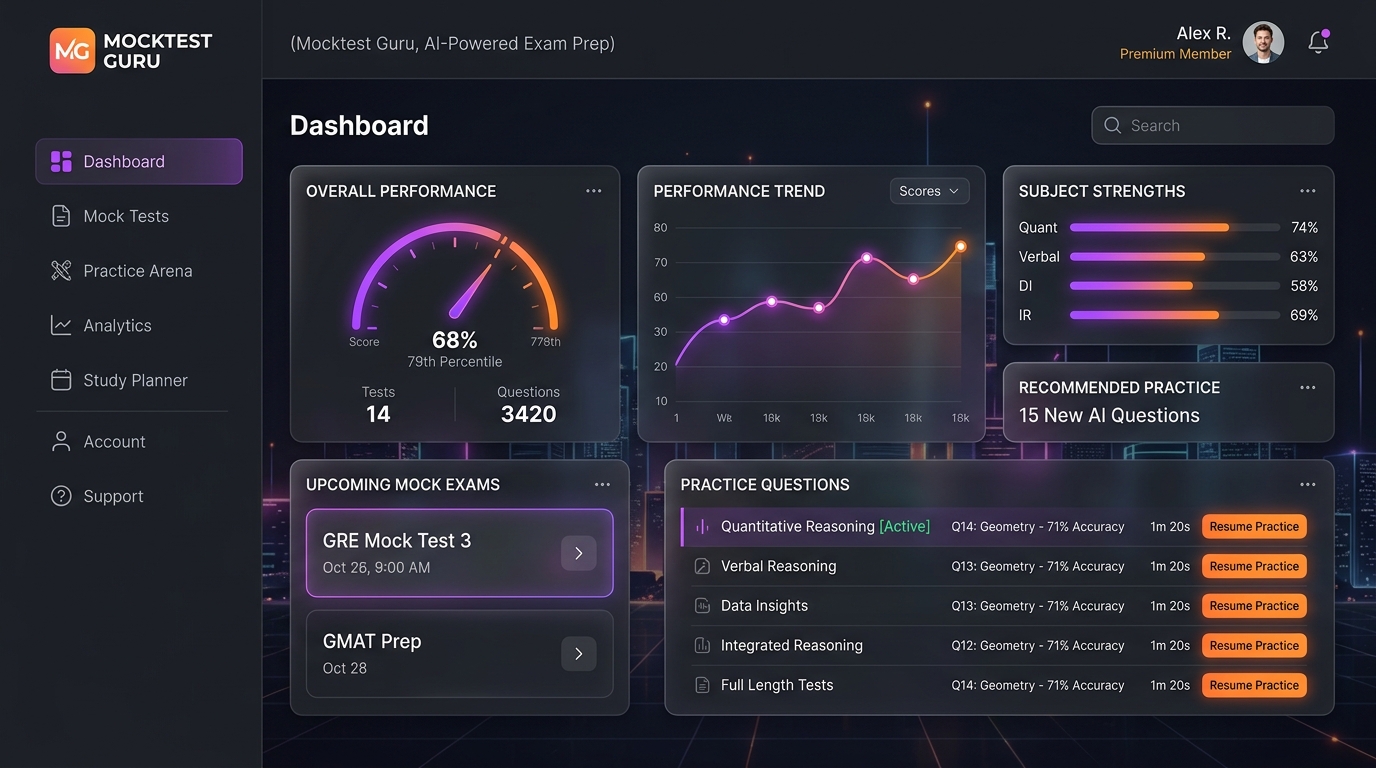Click the Quant strength progress bar
The image size is (1376, 768).
[x=1175, y=228]
